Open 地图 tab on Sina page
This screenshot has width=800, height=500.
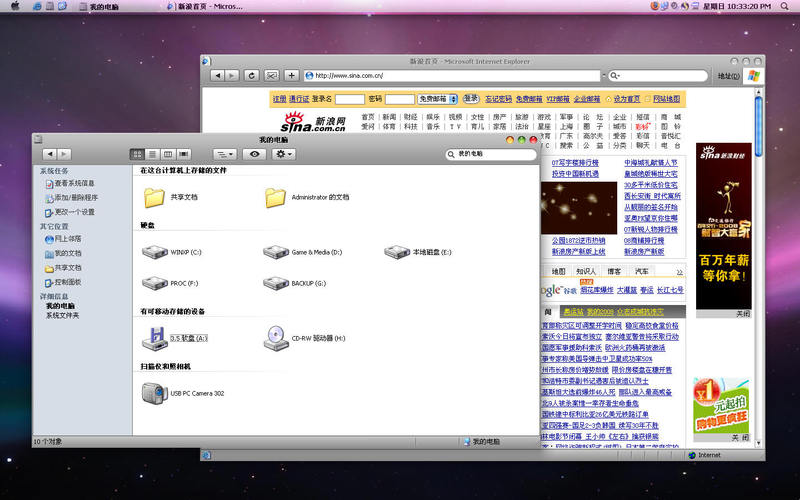pyautogui.click(x=558, y=271)
